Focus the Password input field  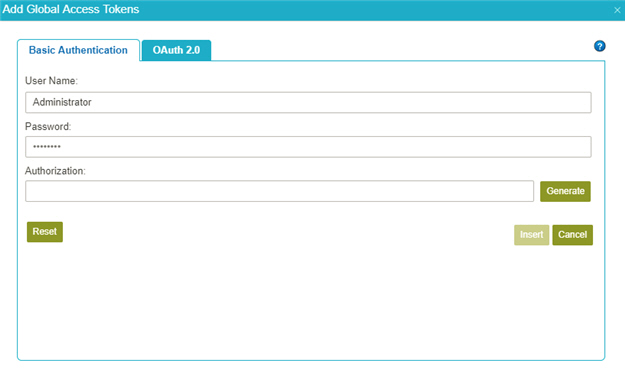(x=308, y=147)
